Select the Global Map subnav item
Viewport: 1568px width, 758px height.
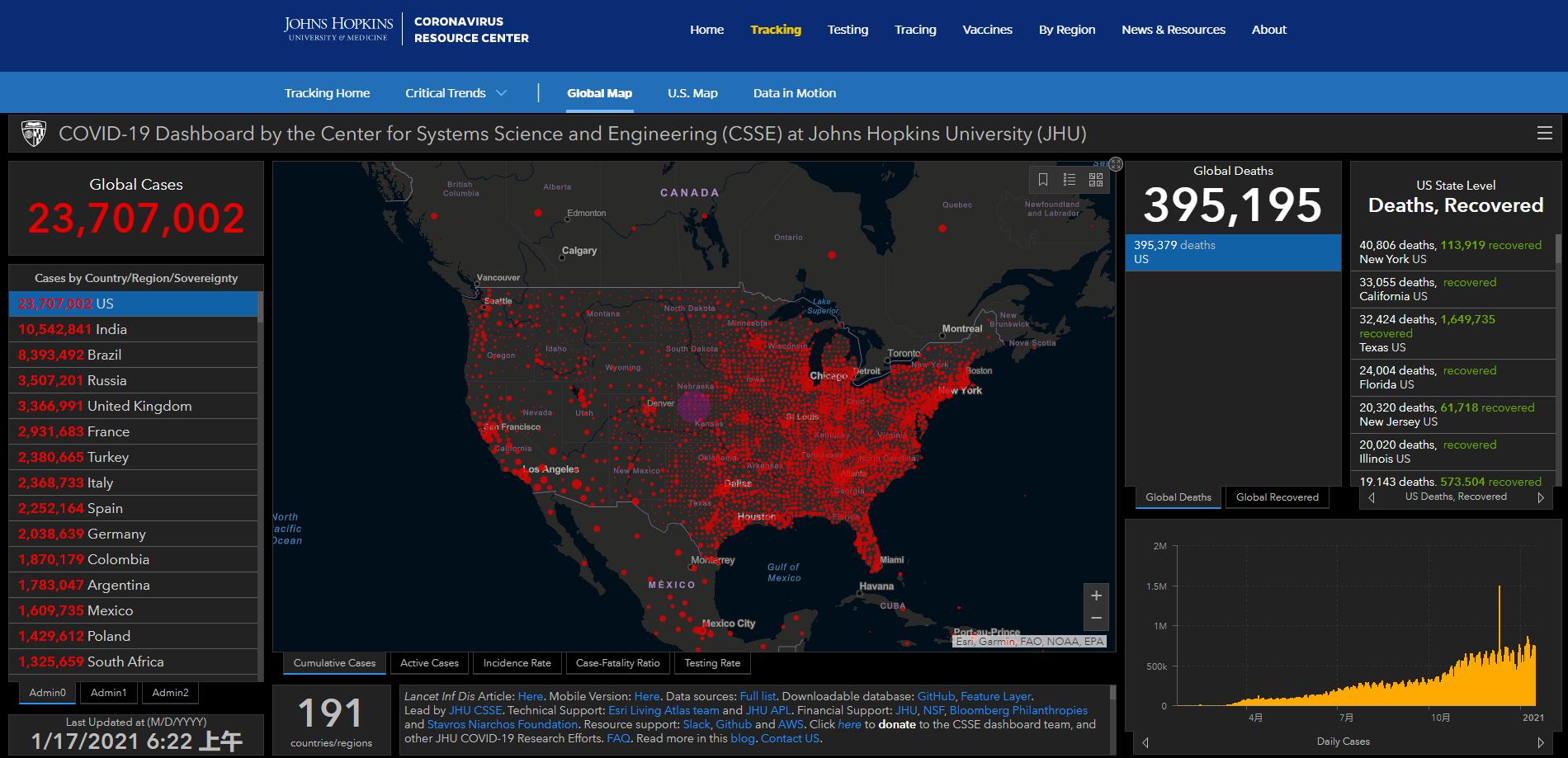pos(599,93)
